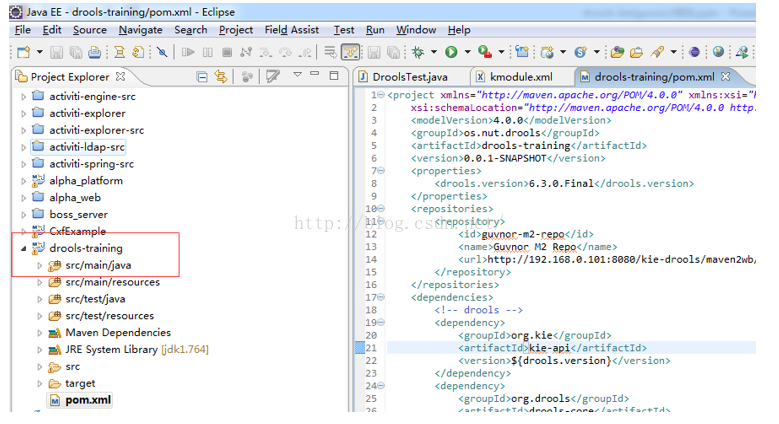Viewport: 779px width, 424px height.
Task: Open External Tools dropdown arrow
Action: click(501, 52)
